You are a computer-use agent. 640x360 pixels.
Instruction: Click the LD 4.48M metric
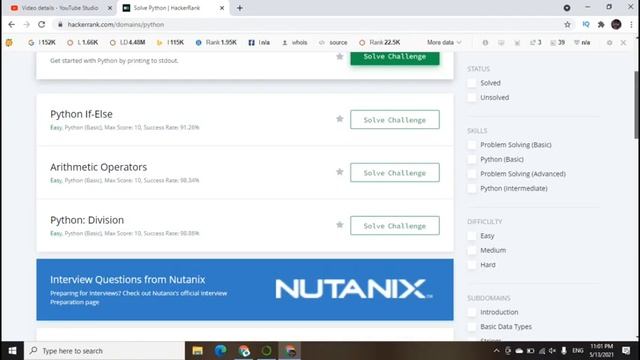128,42
